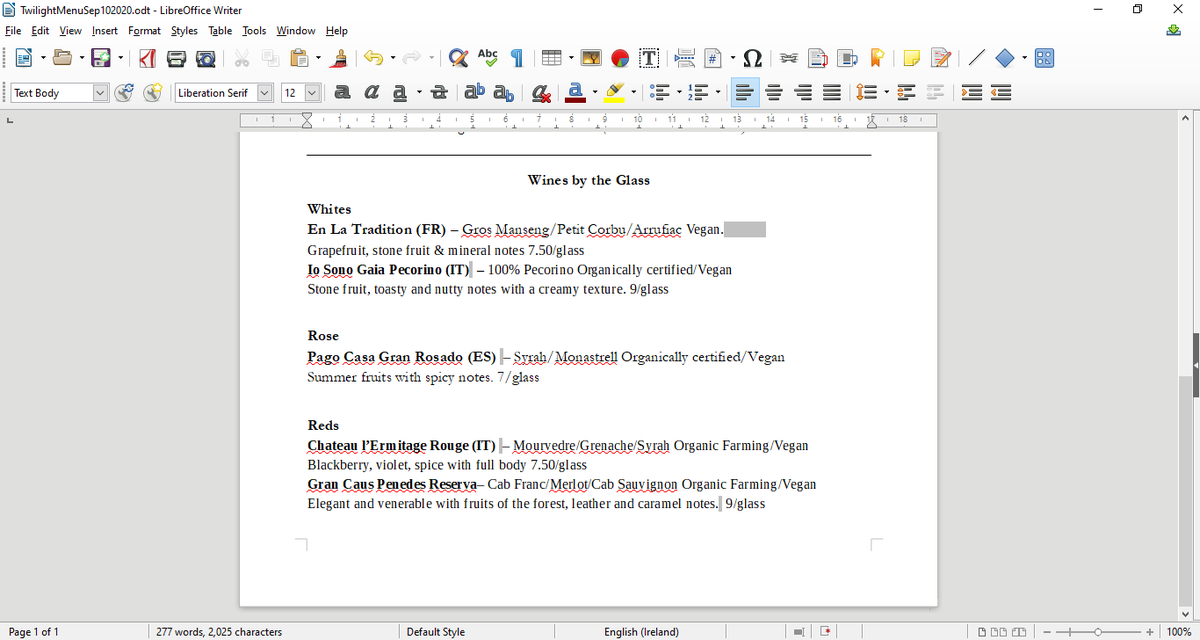Click the Page 1 of 1 indicator
This screenshot has height=640, width=1200.
(x=33, y=632)
